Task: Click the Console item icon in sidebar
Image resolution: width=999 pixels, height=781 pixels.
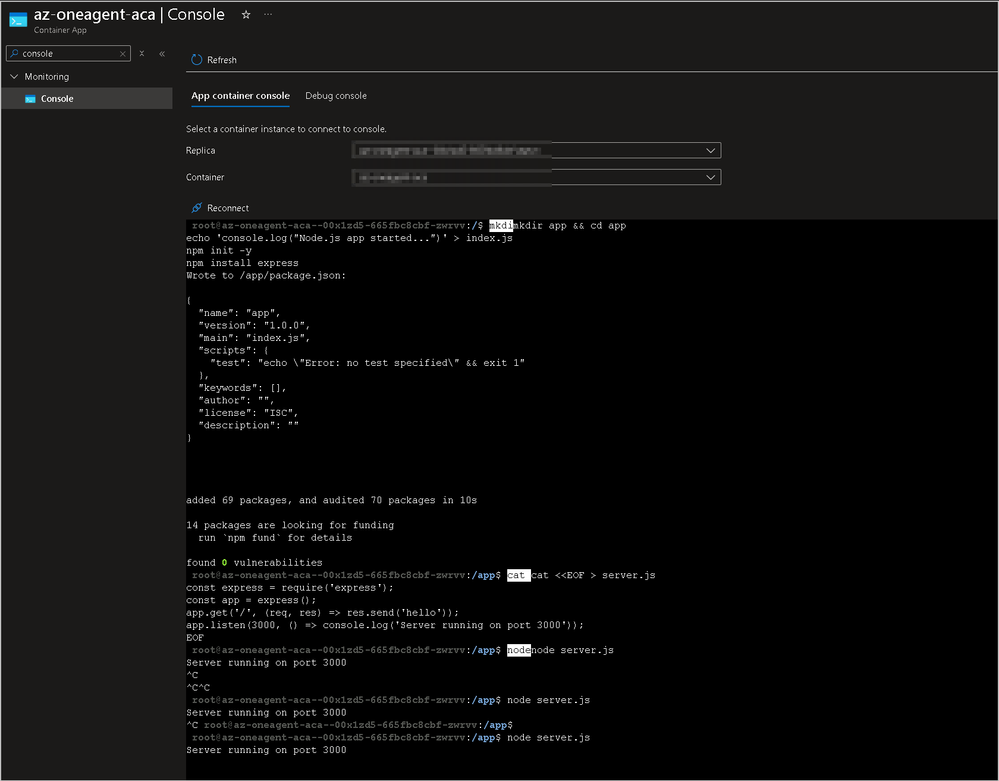Action: (x=30, y=99)
